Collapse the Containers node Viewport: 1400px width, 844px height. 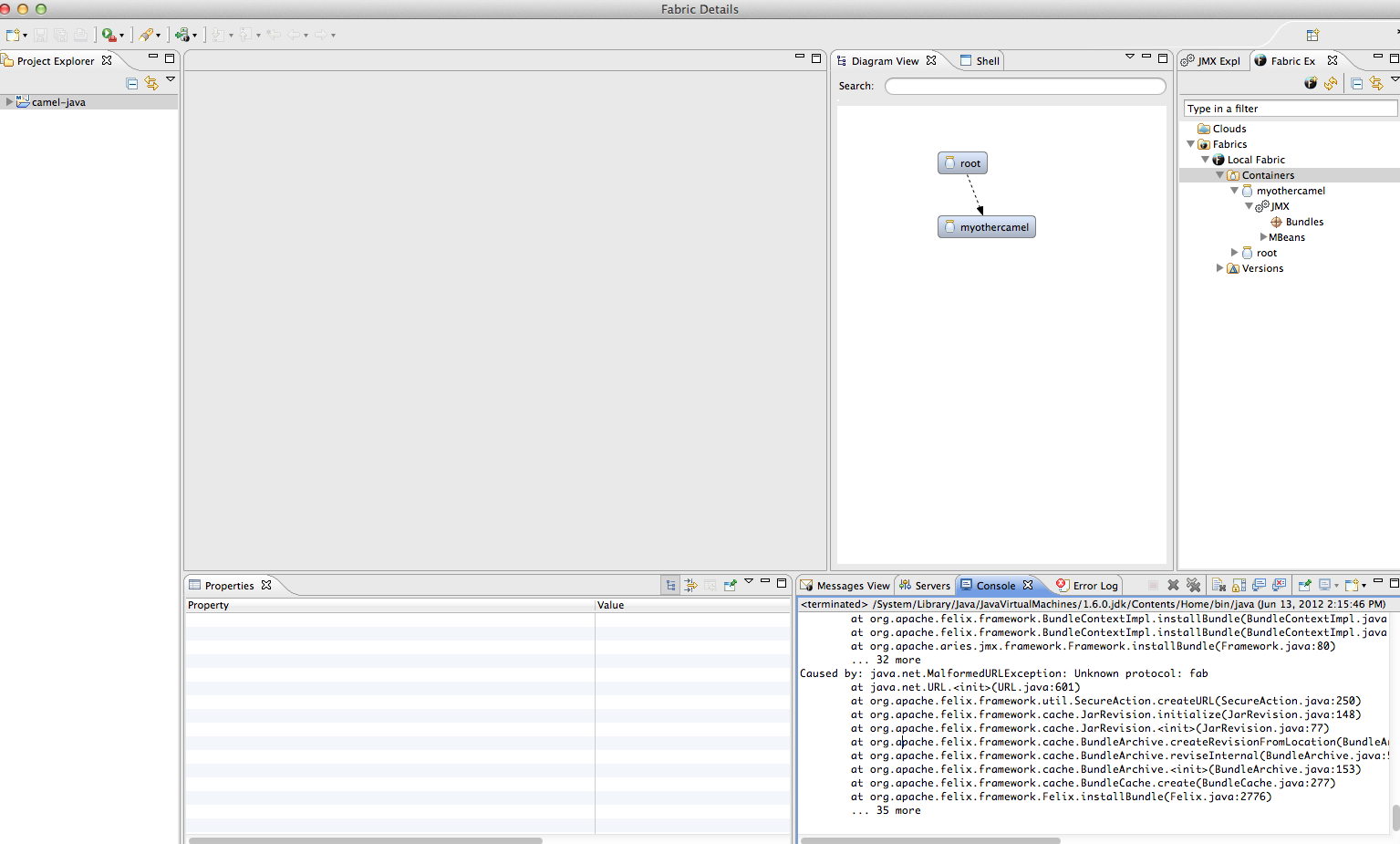[x=1219, y=175]
